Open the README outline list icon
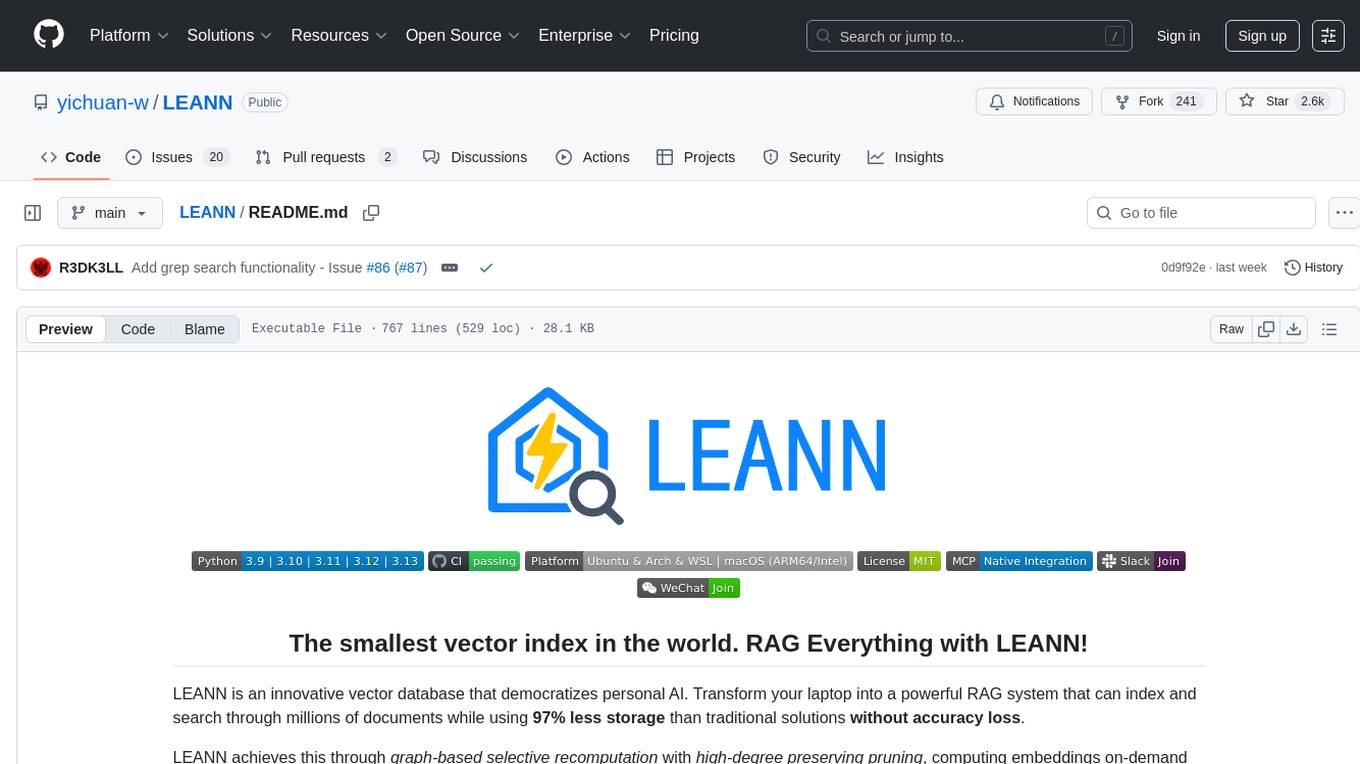 coord(1329,329)
